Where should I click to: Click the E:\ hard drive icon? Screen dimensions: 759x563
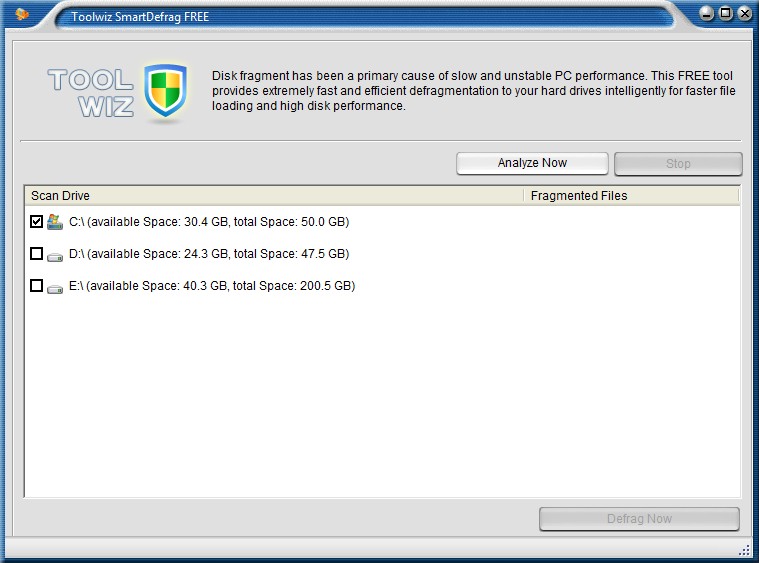coord(55,289)
